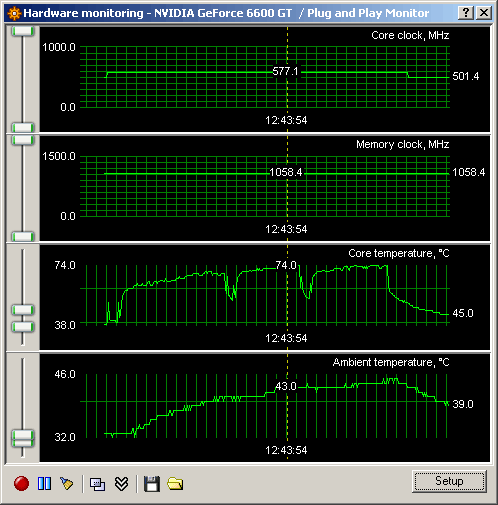Click the Core temperature graph's upper slider handle
The width and height of the screenshot is (498, 505).
23,310
